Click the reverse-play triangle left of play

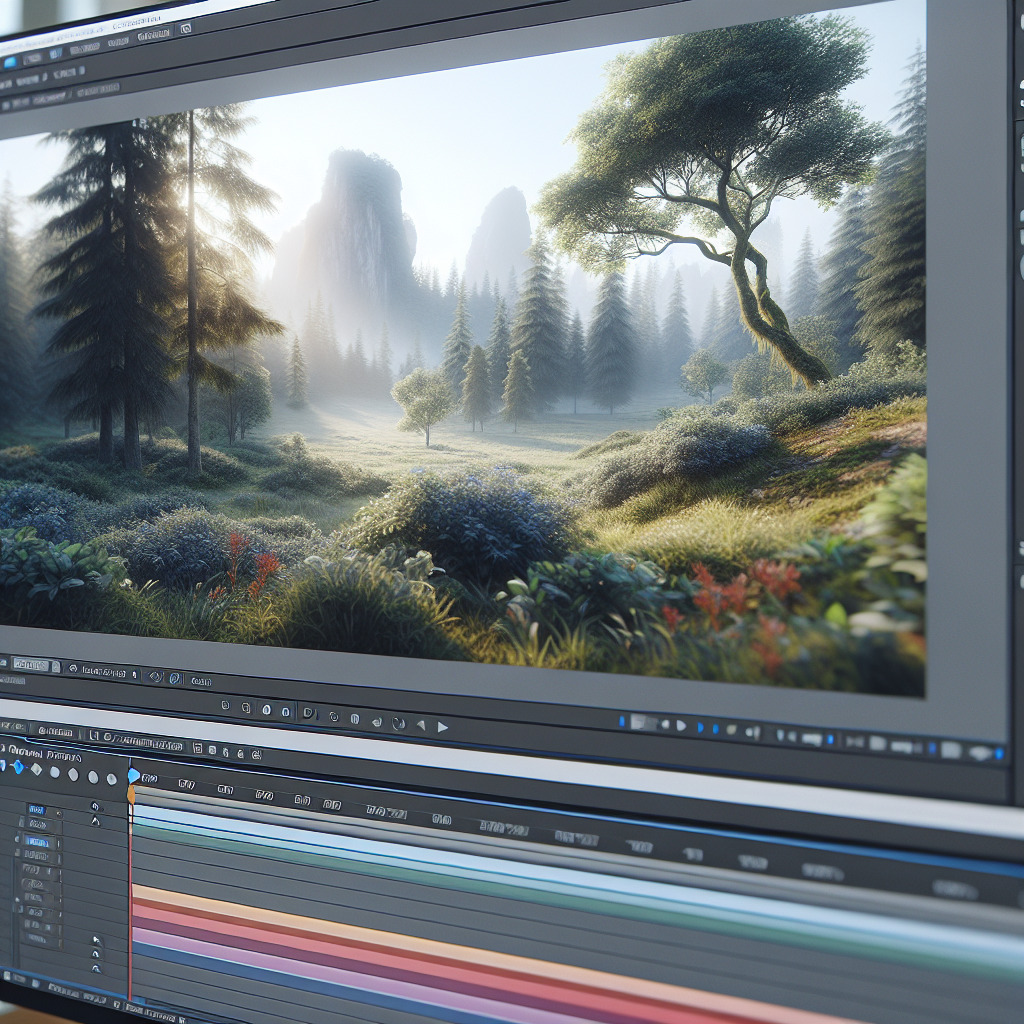pyautogui.click(x=421, y=725)
